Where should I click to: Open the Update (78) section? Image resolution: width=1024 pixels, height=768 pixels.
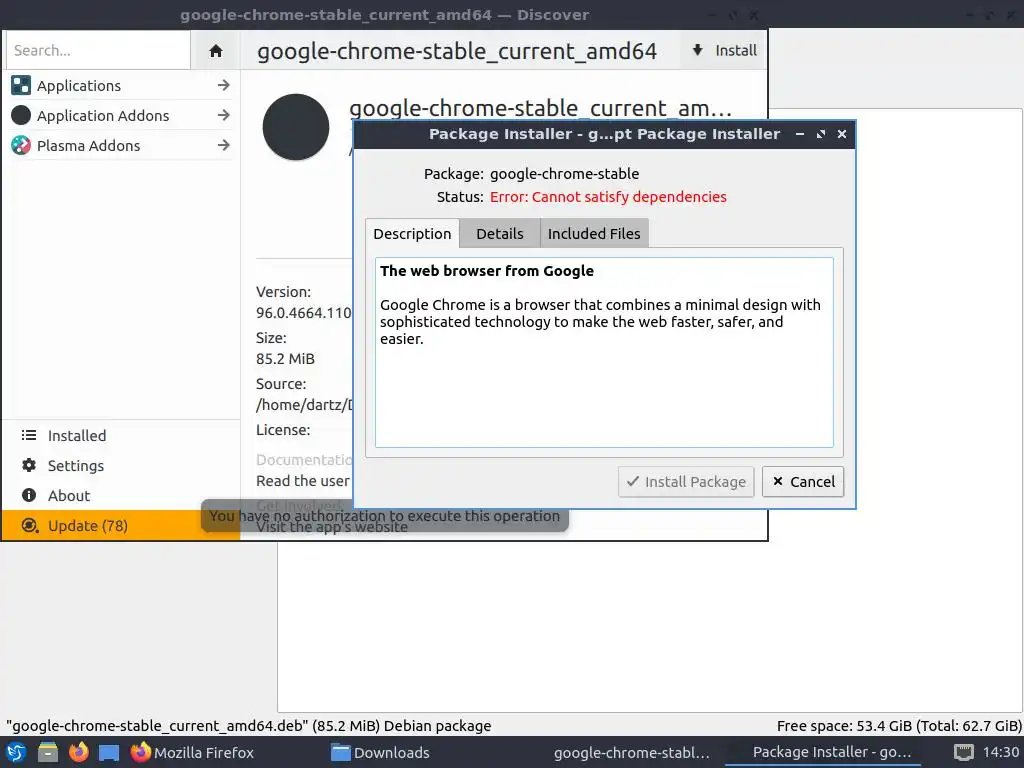click(x=121, y=526)
